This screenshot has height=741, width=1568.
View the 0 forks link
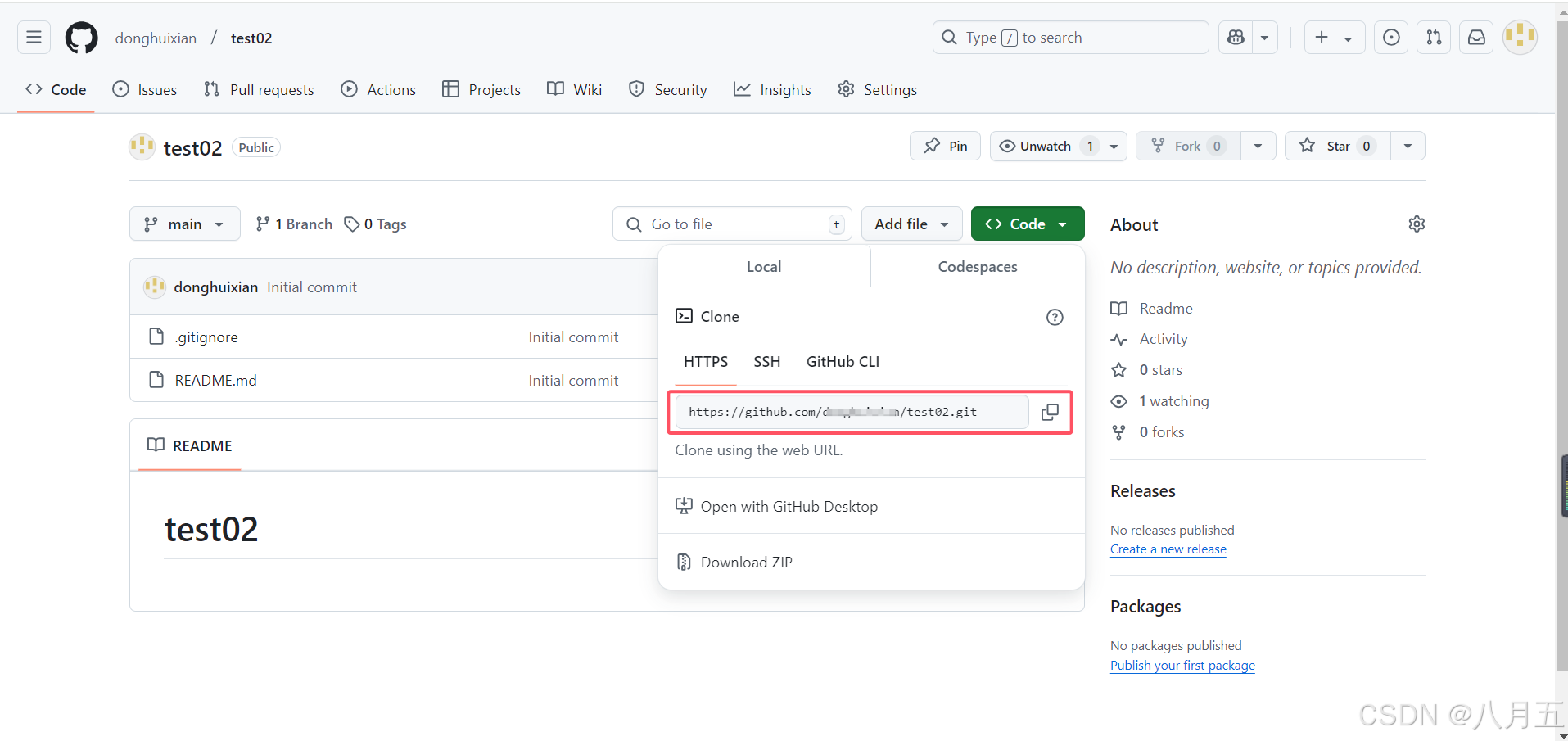click(x=1148, y=431)
